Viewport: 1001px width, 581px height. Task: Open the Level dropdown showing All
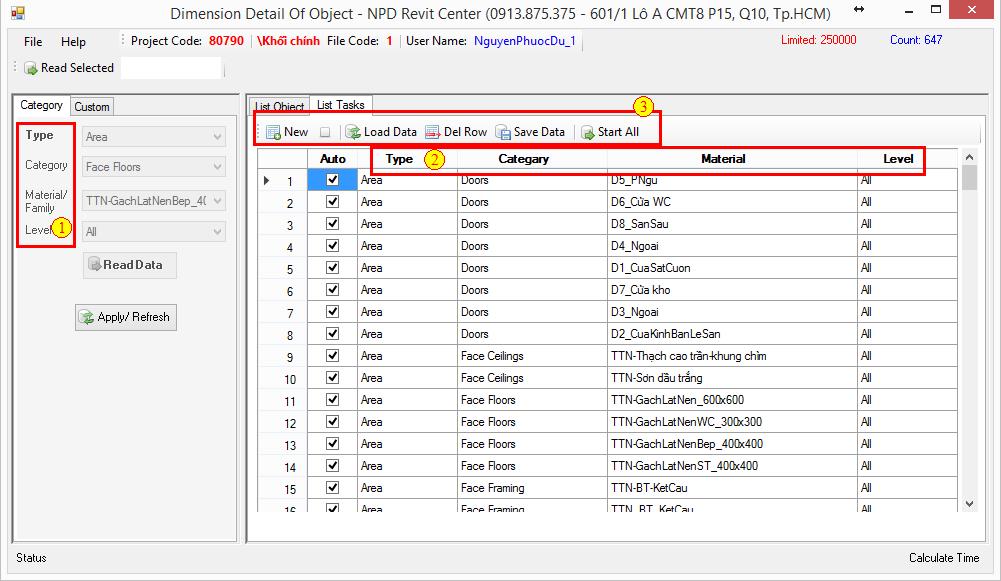click(154, 232)
